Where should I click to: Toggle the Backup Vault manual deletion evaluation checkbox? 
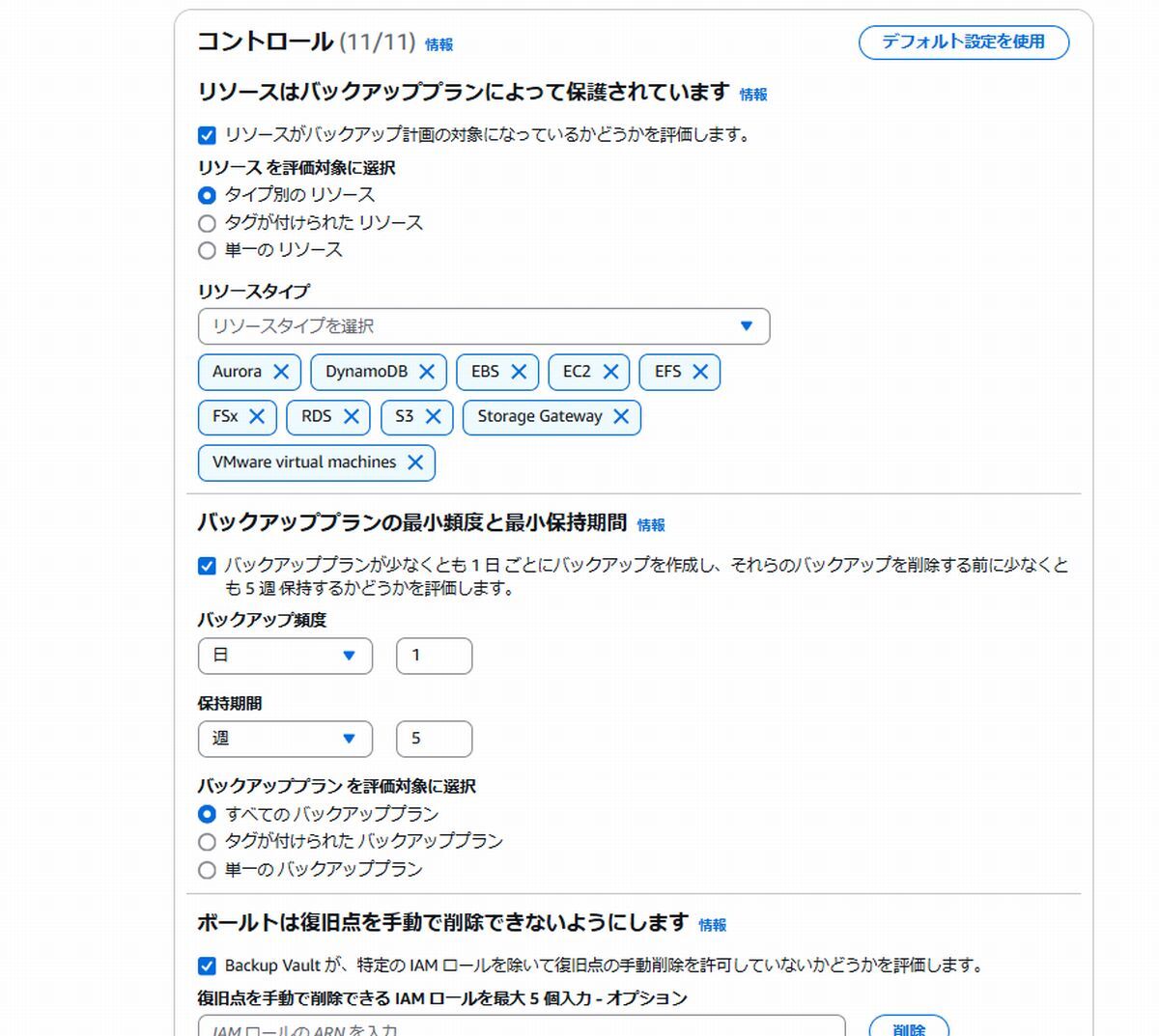207,966
